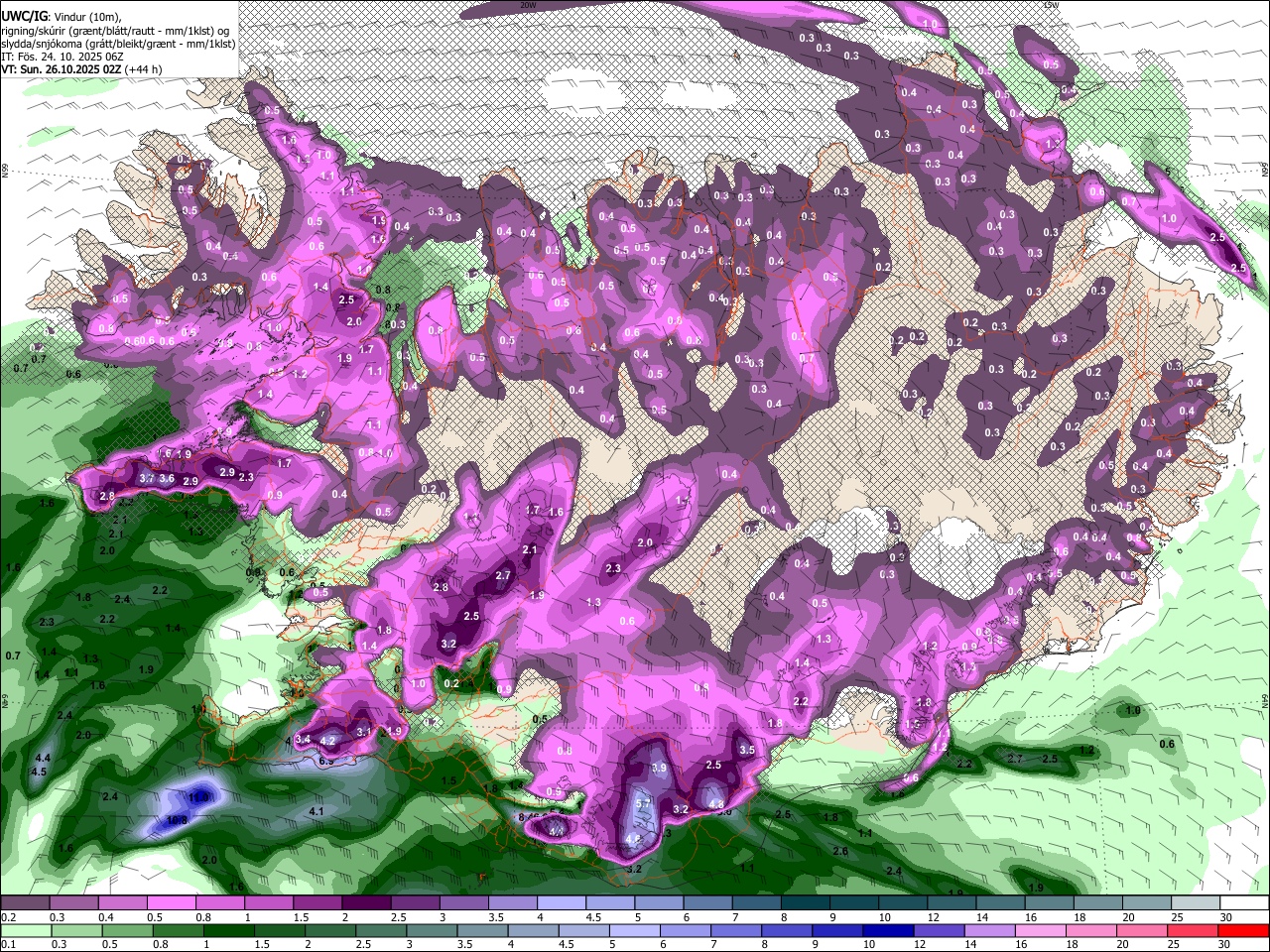Viewport: 1270px width, 952px height.
Task: Click upper legend swatch between 20 and 25
Action: coord(1148,903)
